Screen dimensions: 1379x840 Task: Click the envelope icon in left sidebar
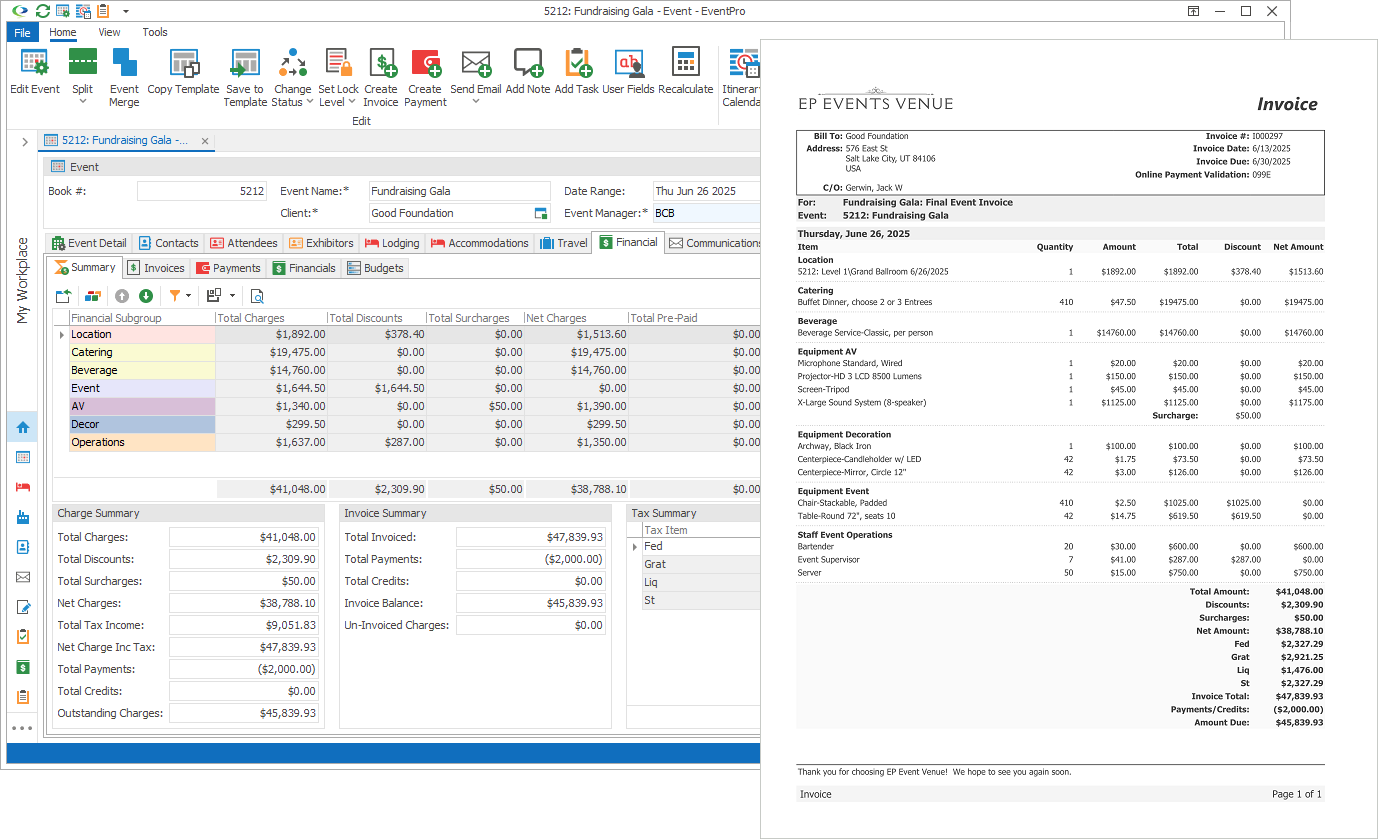23,577
